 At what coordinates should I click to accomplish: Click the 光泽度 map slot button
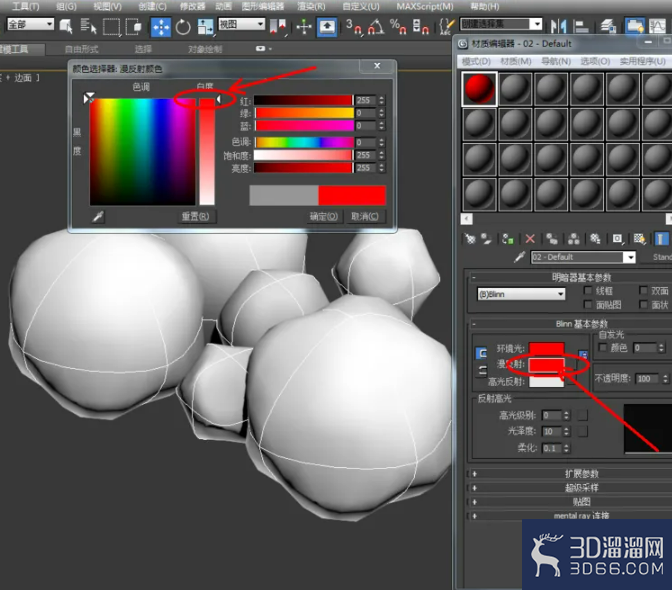(582, 431)
